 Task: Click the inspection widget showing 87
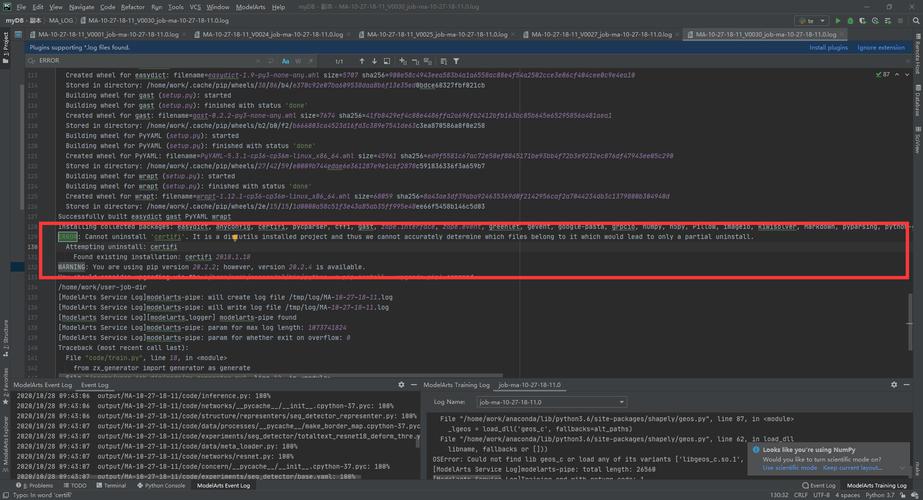point(883,75)
